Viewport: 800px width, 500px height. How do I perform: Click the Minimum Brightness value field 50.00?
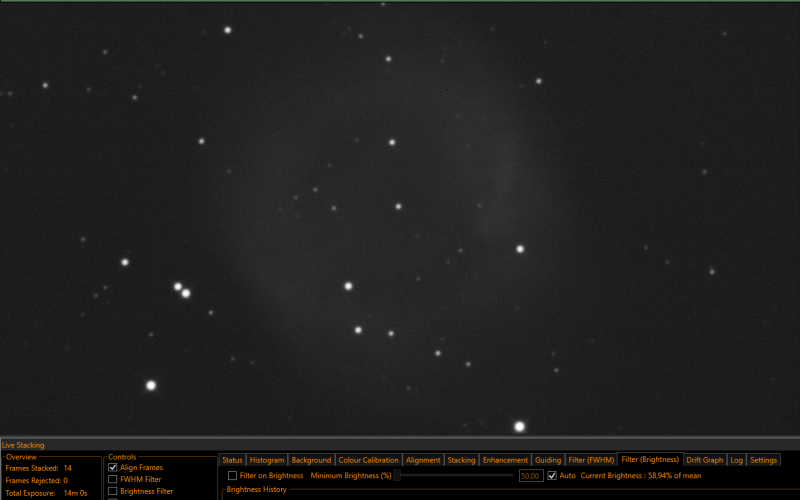click(x=531, y=476)
